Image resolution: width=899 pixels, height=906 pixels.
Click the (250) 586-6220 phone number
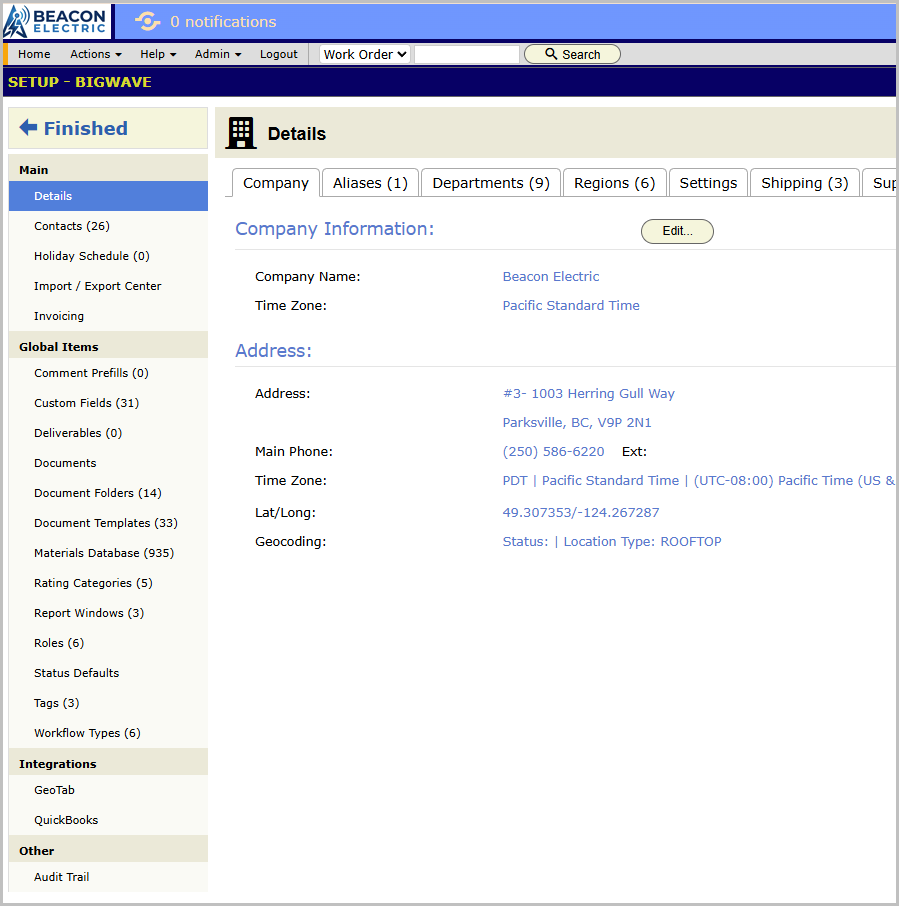[x=553, y=451]
